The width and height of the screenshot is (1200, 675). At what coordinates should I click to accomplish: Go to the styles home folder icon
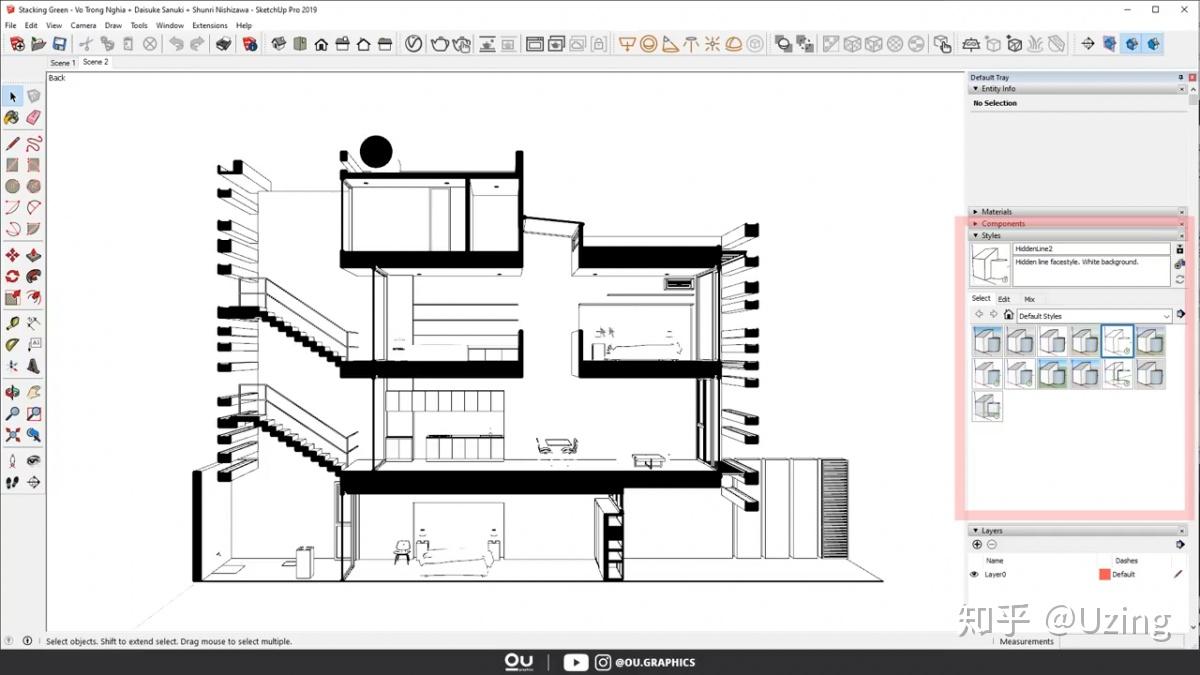click(x=1008, y=315)
